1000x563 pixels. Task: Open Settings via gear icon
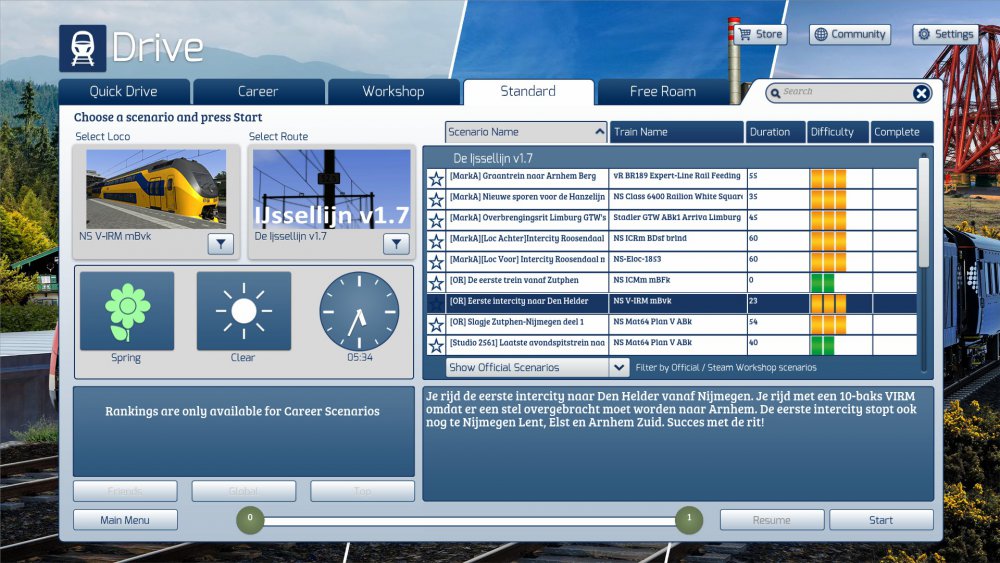[924, 34]
